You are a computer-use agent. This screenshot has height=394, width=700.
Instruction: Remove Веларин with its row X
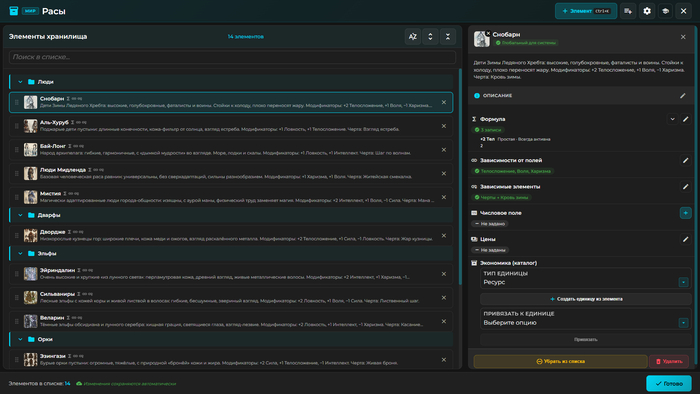coord(444,321)
